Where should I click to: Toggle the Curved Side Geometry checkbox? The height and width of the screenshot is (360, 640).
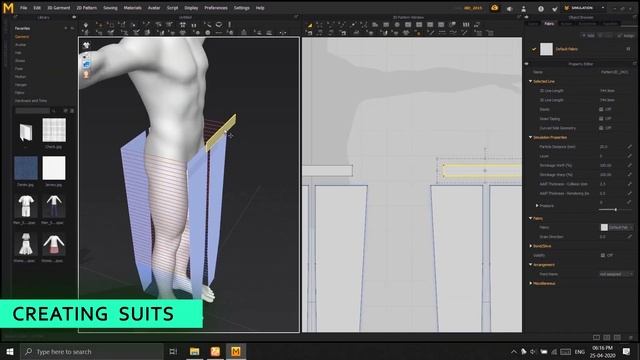click(601, 128)
